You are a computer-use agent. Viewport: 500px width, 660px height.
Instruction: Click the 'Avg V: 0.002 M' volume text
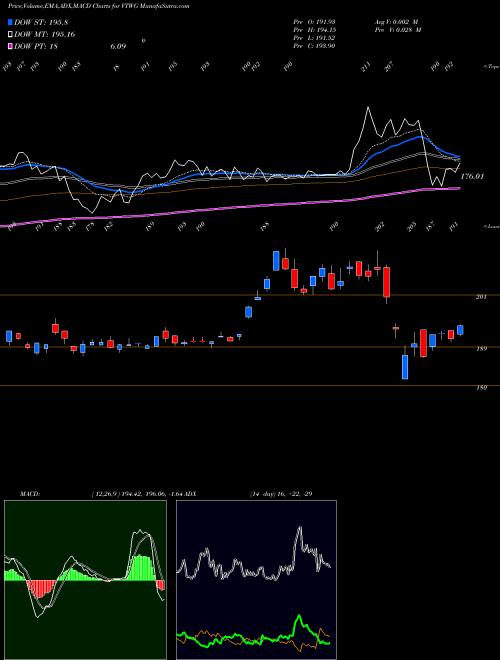(396, 21)
